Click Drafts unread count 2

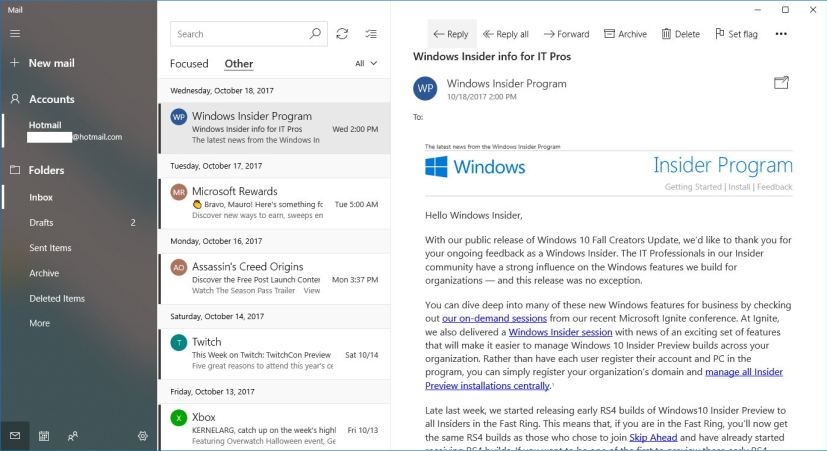click(x=133, y=223)
